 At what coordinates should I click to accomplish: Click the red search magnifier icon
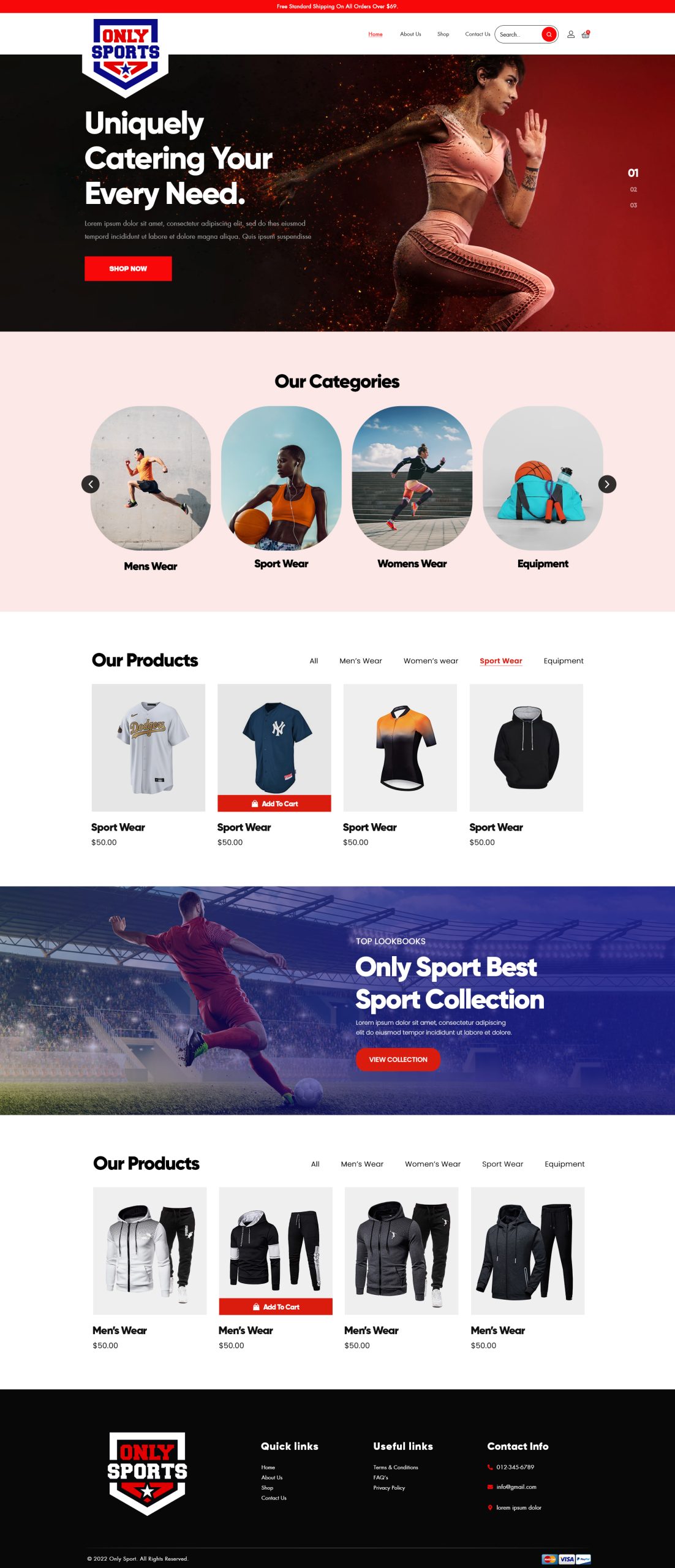point(549,34)
